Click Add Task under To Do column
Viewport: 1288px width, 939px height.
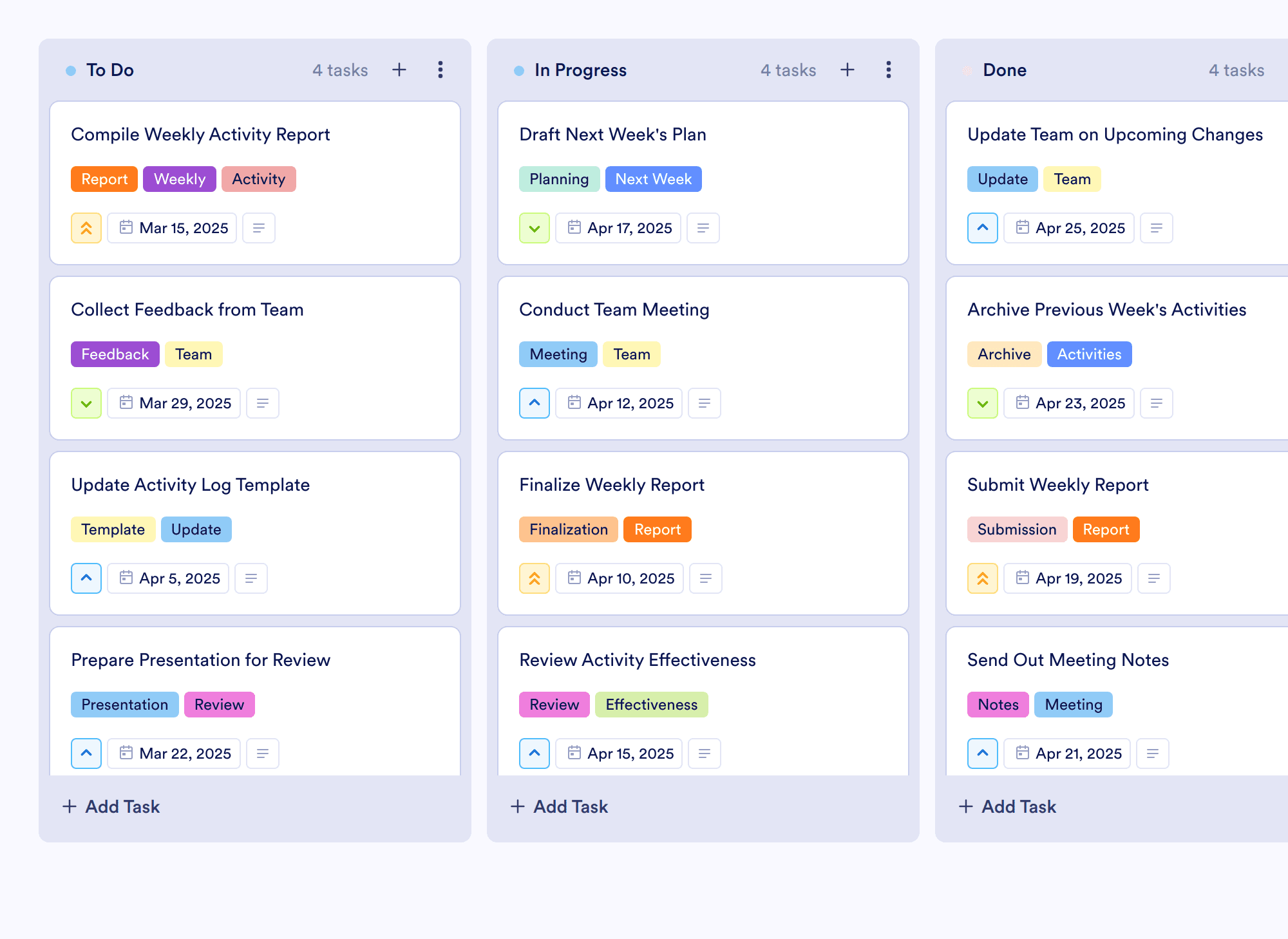[111, 806]
